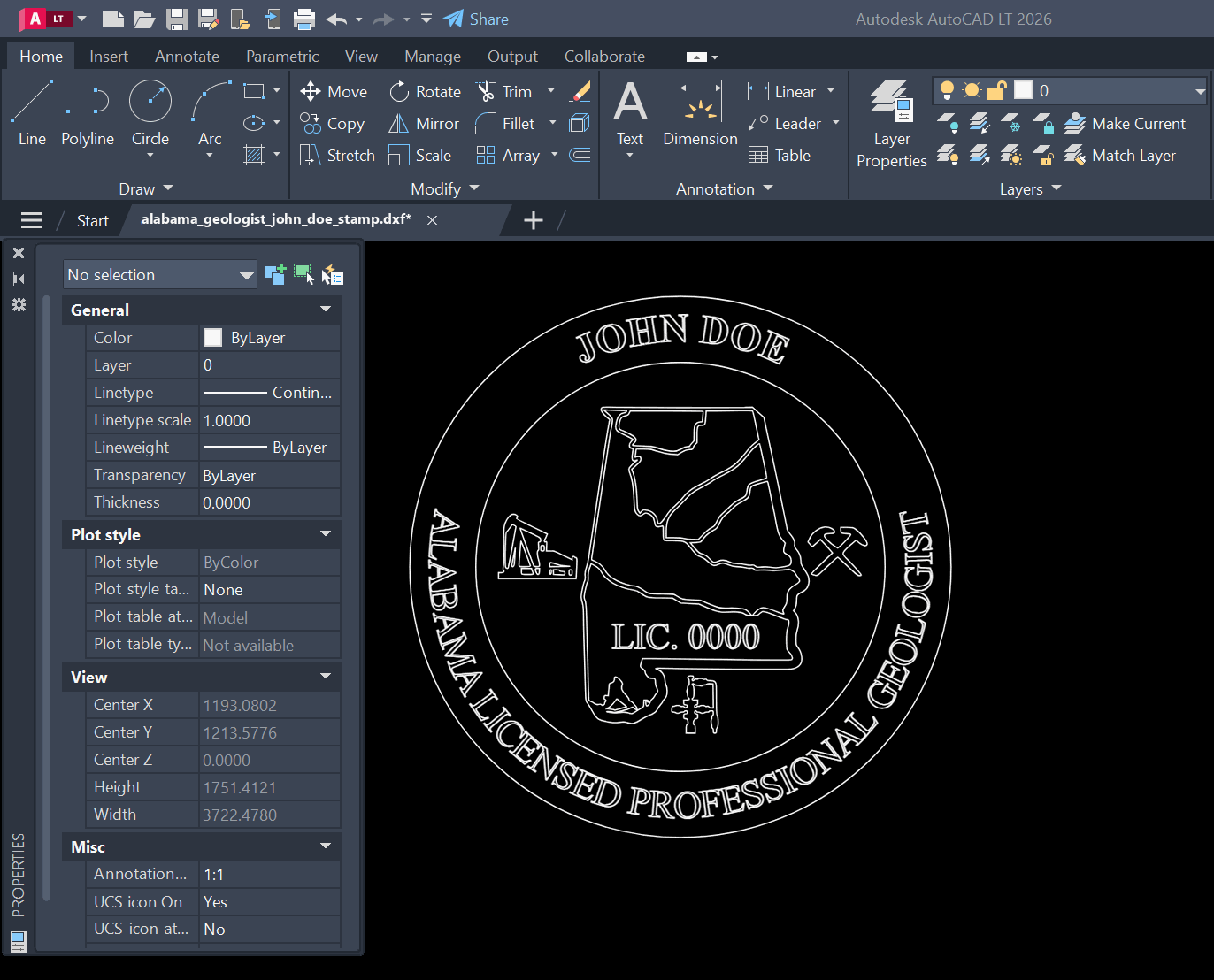
Task: Click the Erase icon
Action: (x=580, y=91)
